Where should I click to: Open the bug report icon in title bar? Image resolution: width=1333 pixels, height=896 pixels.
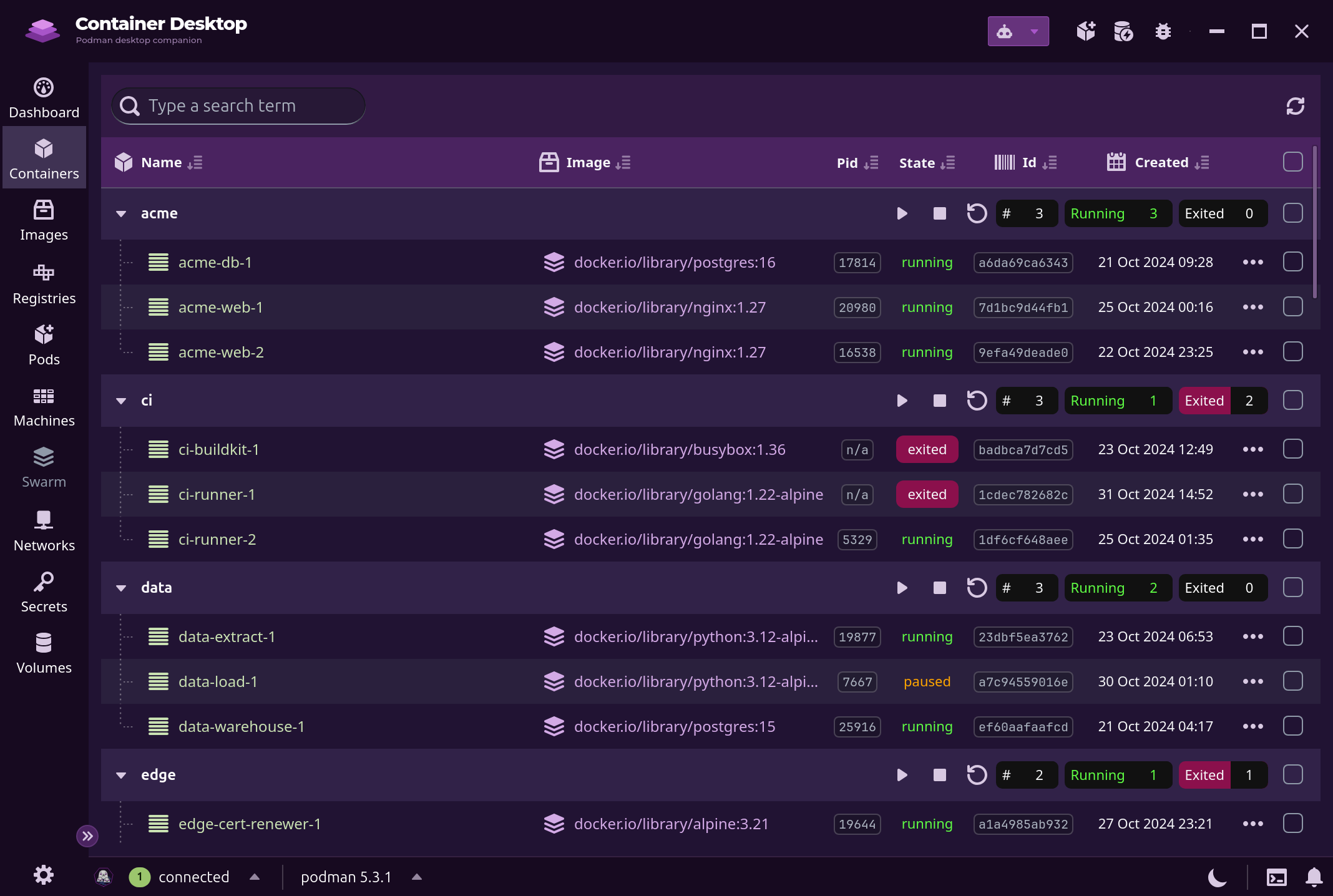tap(1163, 31)
